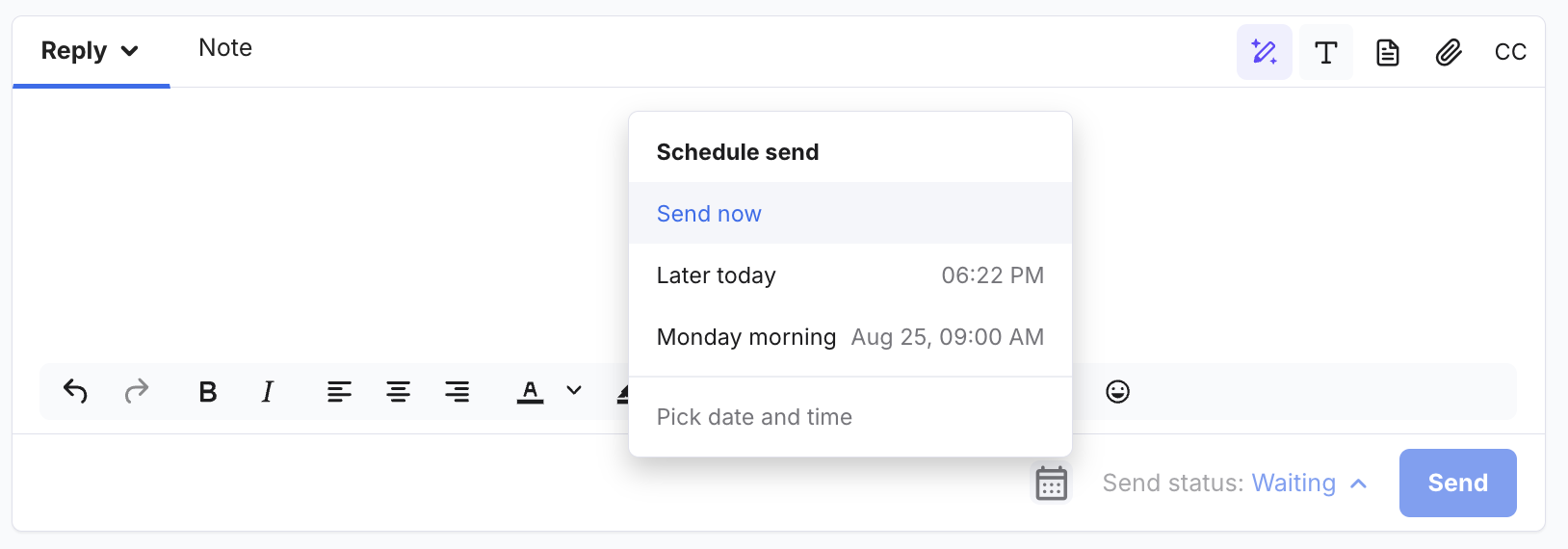
Task: Open the document templates icon
Action: (1388, 52)
